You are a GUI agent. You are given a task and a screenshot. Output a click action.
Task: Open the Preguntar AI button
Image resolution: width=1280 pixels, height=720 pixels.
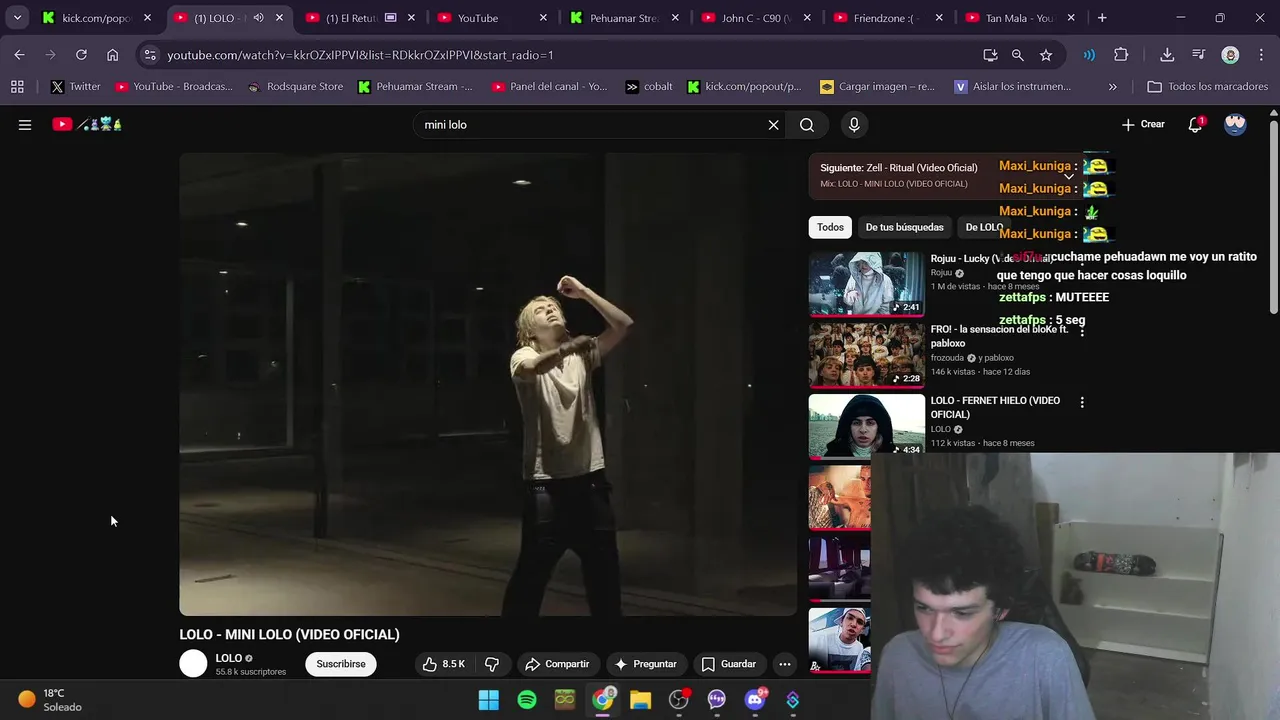(646, 664)
